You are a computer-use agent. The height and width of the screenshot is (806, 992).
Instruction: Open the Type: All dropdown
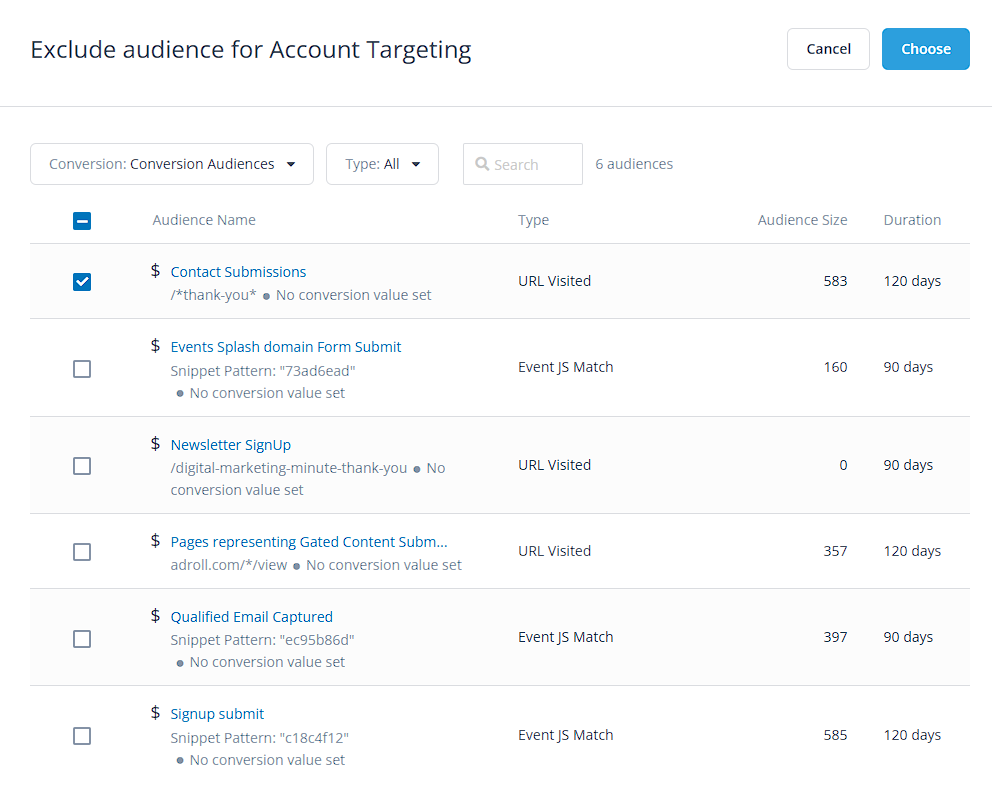pos(382,164)
